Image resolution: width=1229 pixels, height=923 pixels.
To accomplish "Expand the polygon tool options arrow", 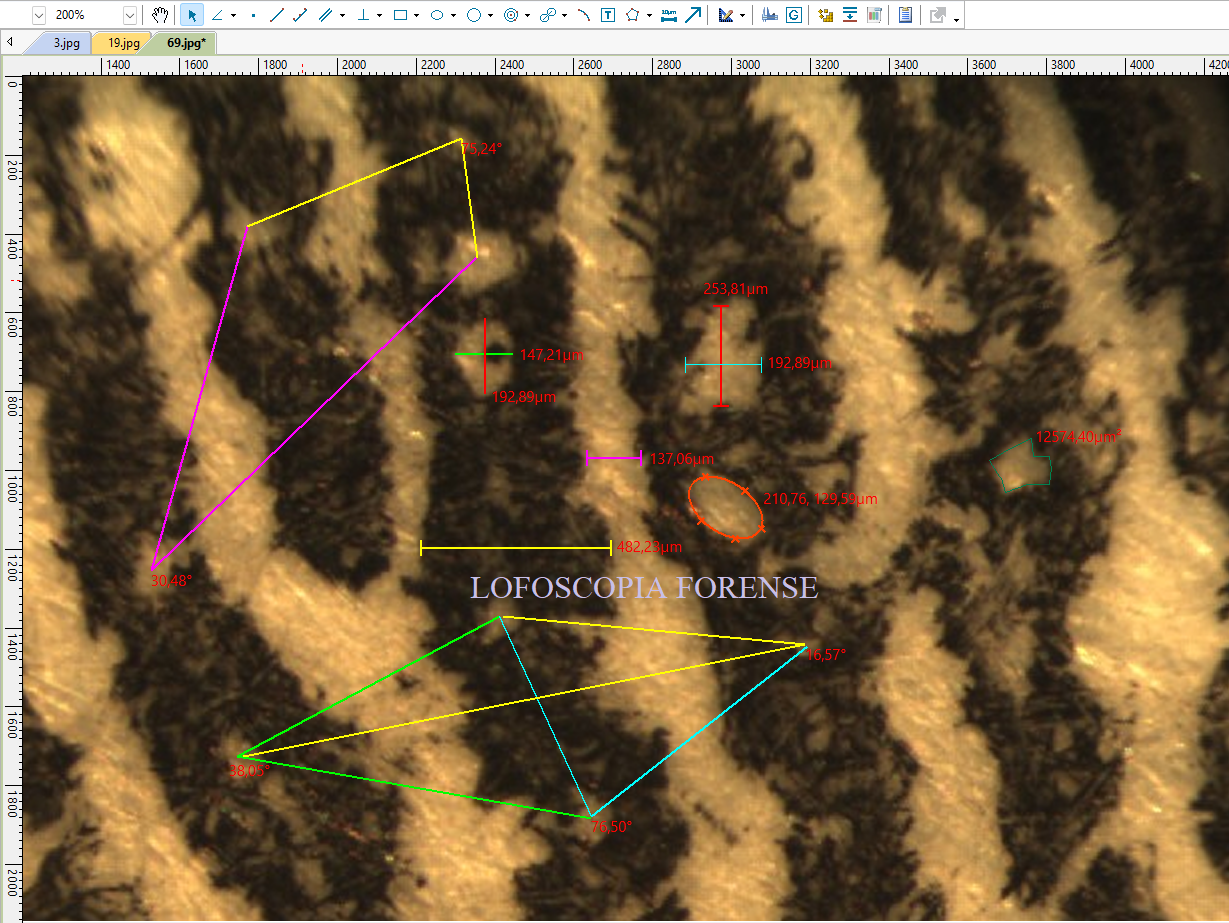I will click(x=649, y=15).
